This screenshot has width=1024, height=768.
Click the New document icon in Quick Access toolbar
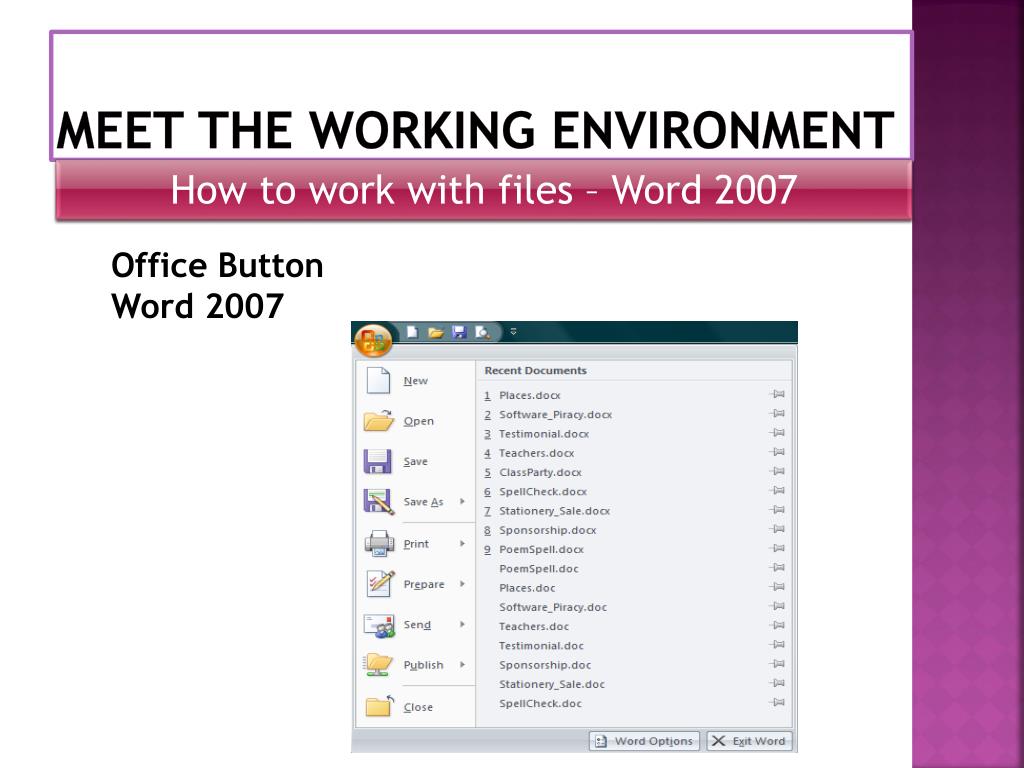click(x=412, y=332)
